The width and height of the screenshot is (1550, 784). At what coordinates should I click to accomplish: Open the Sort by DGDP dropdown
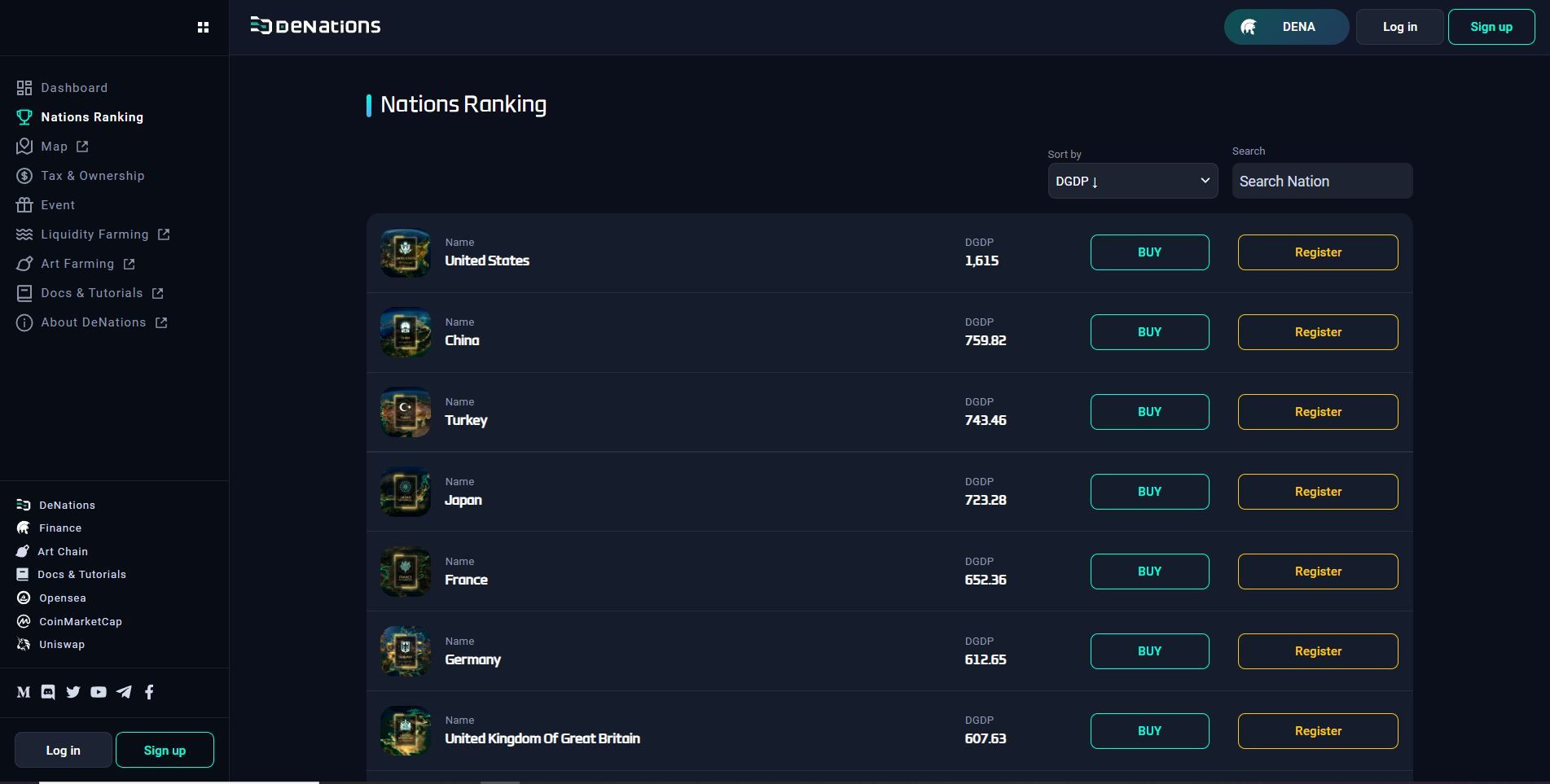[x=1132, y=181]
